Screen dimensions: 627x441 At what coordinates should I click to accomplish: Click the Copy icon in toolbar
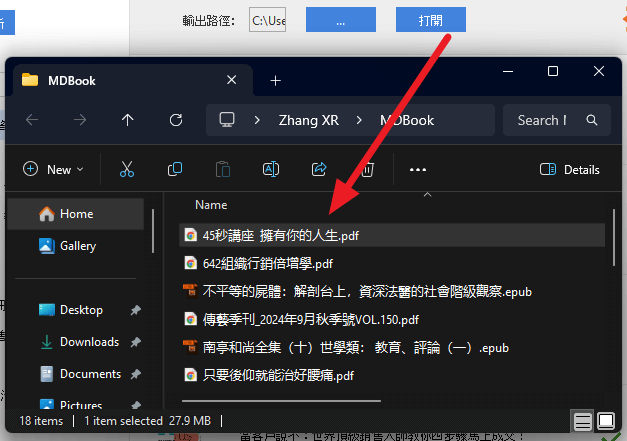pos(175,170)
